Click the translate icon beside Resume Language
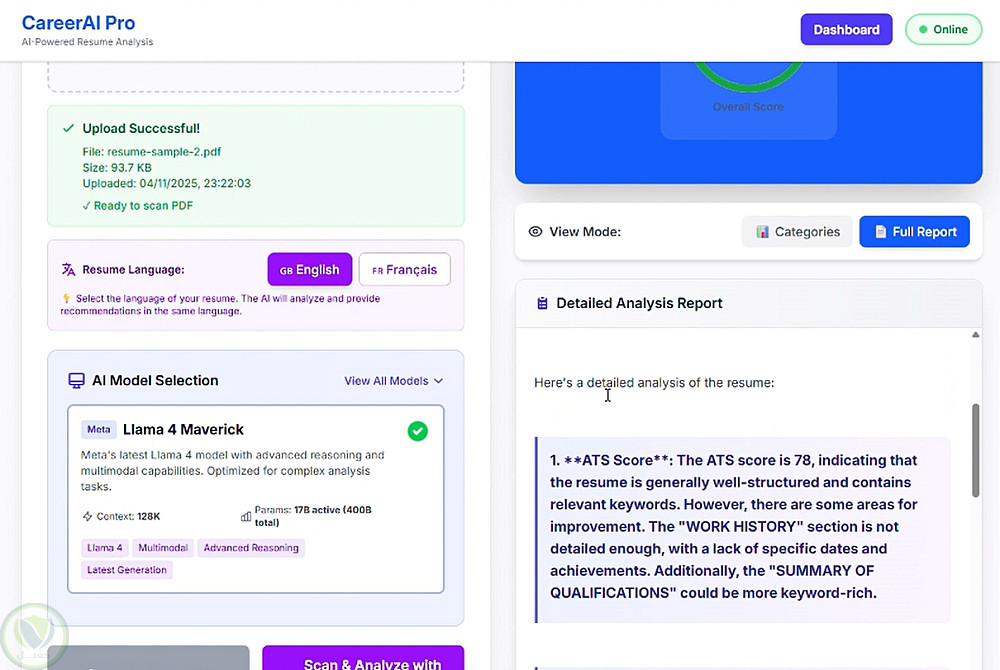 pyautogui.click(x=68, y=269)
